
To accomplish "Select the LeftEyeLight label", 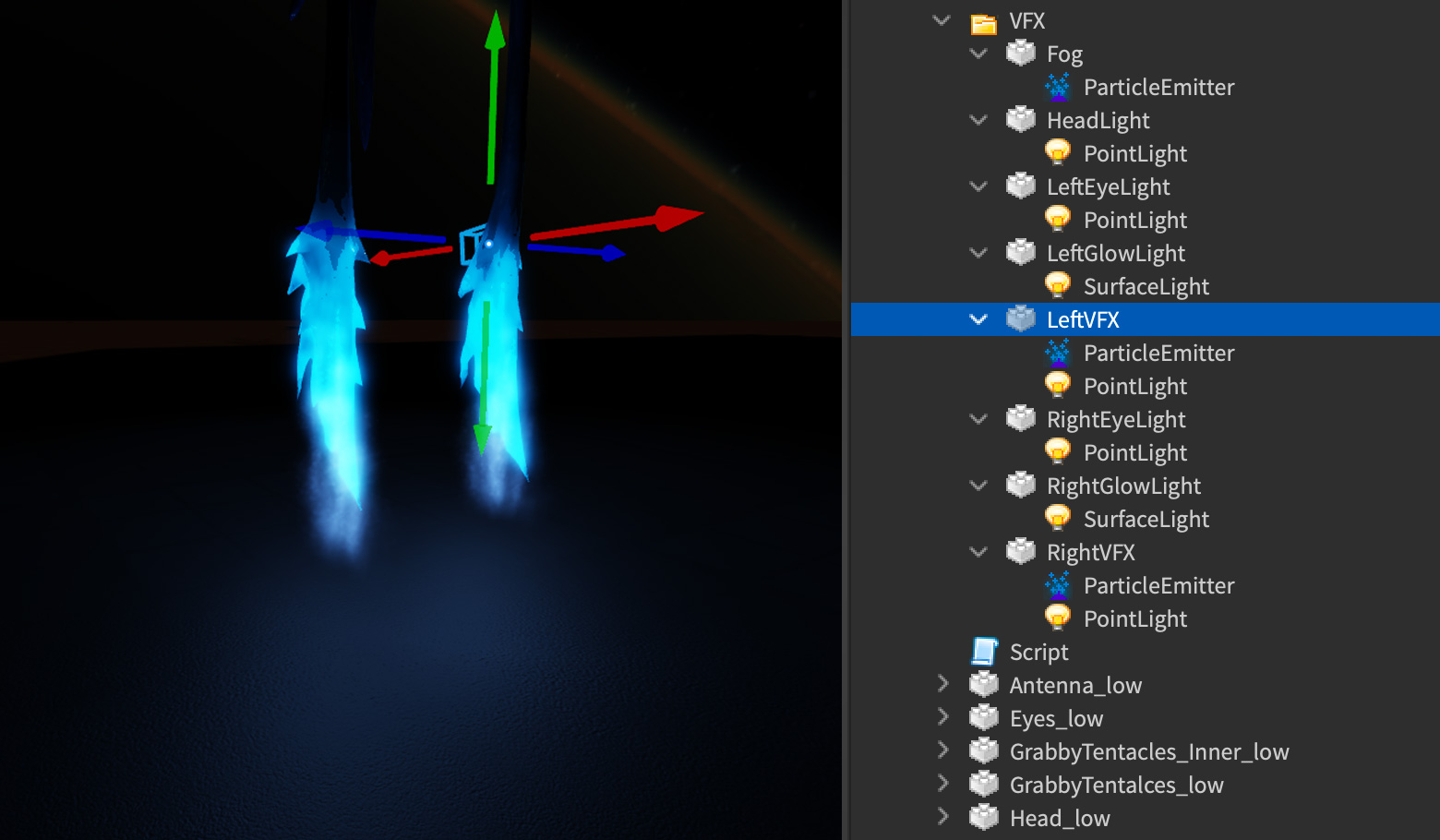I will (x=1108, y=187).
